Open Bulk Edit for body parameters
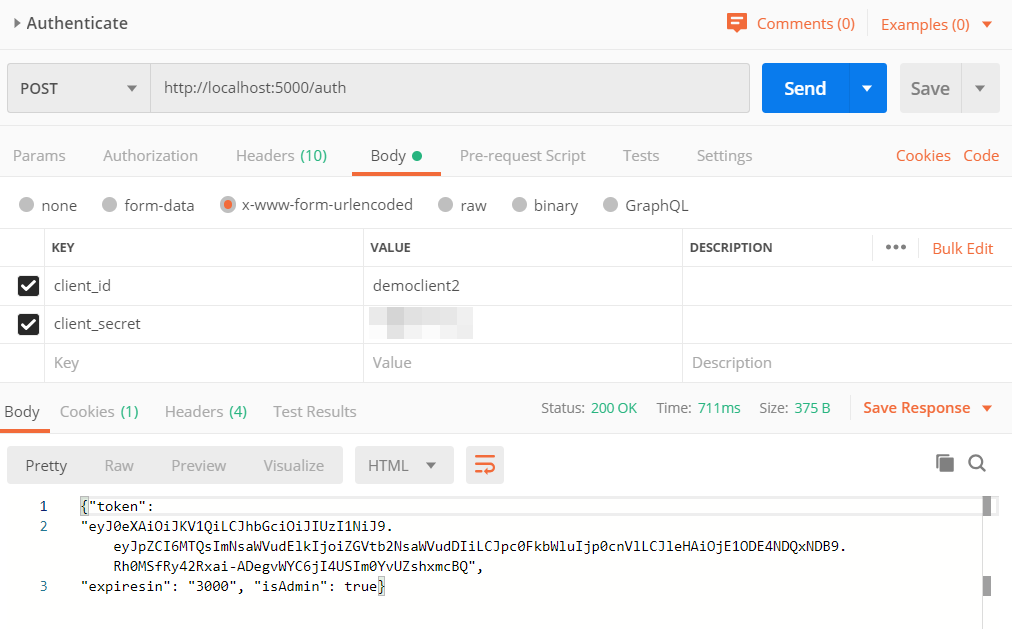The height and width of the screenshot is (629, 1015). [x=962, y=247]
